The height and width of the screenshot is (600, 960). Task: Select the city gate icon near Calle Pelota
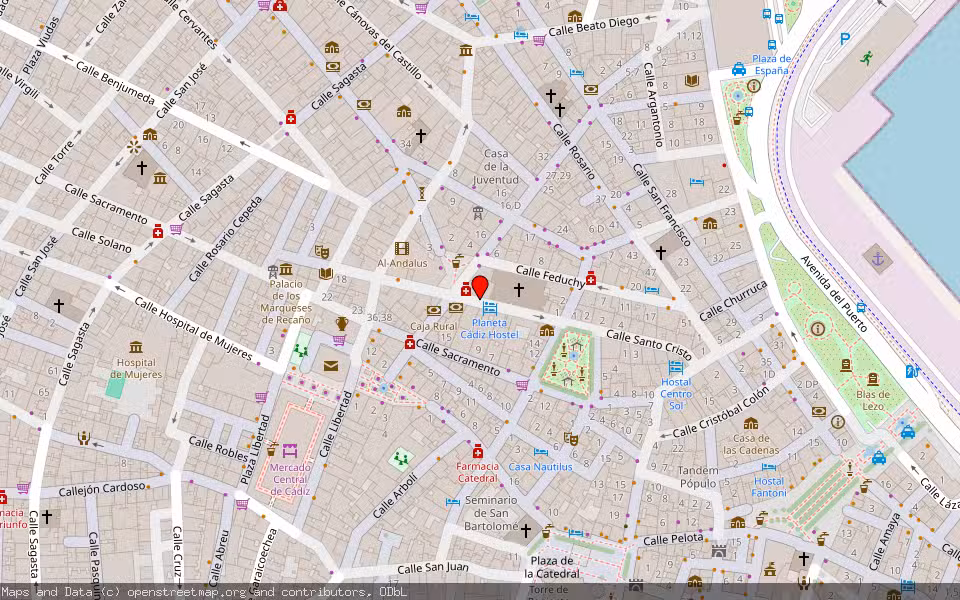tap(719, 551)
